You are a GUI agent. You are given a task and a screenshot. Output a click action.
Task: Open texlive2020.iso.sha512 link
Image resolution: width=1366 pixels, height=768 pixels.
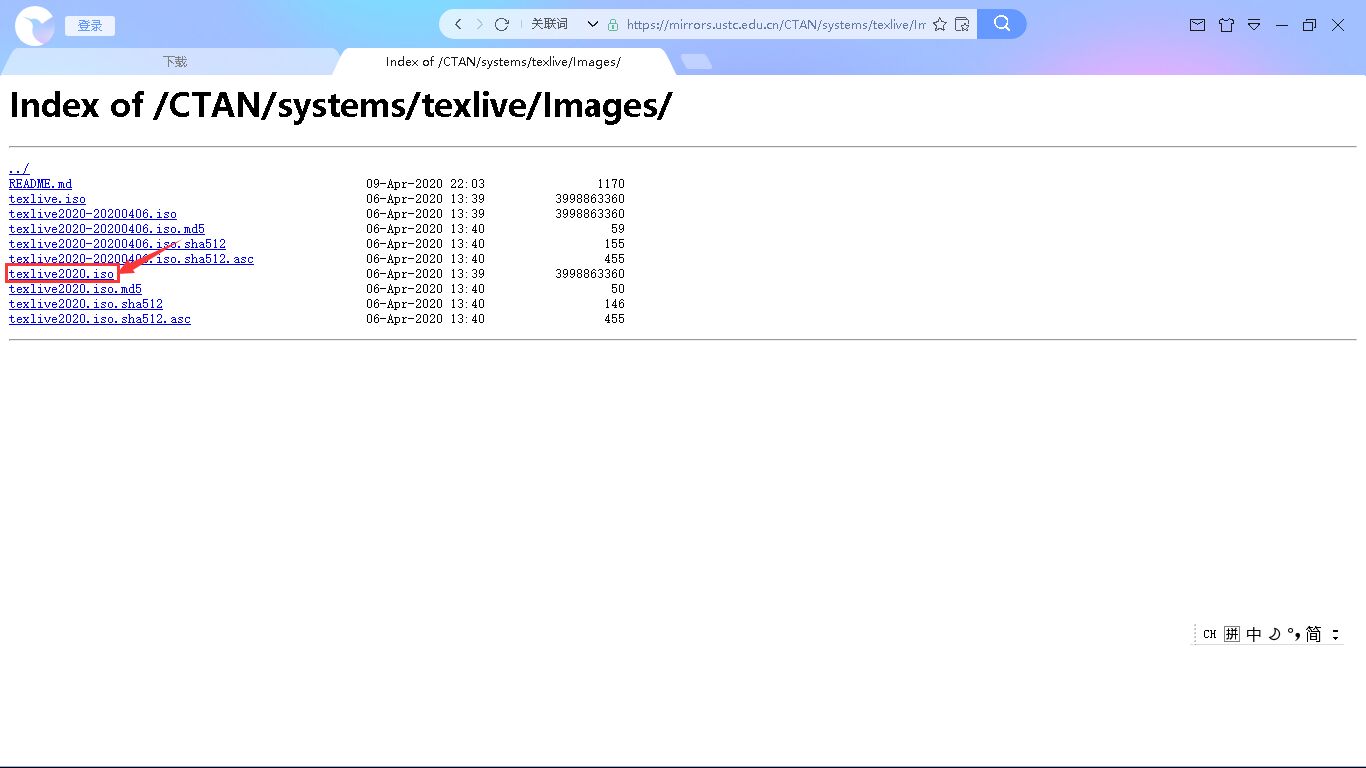(86, 304)
